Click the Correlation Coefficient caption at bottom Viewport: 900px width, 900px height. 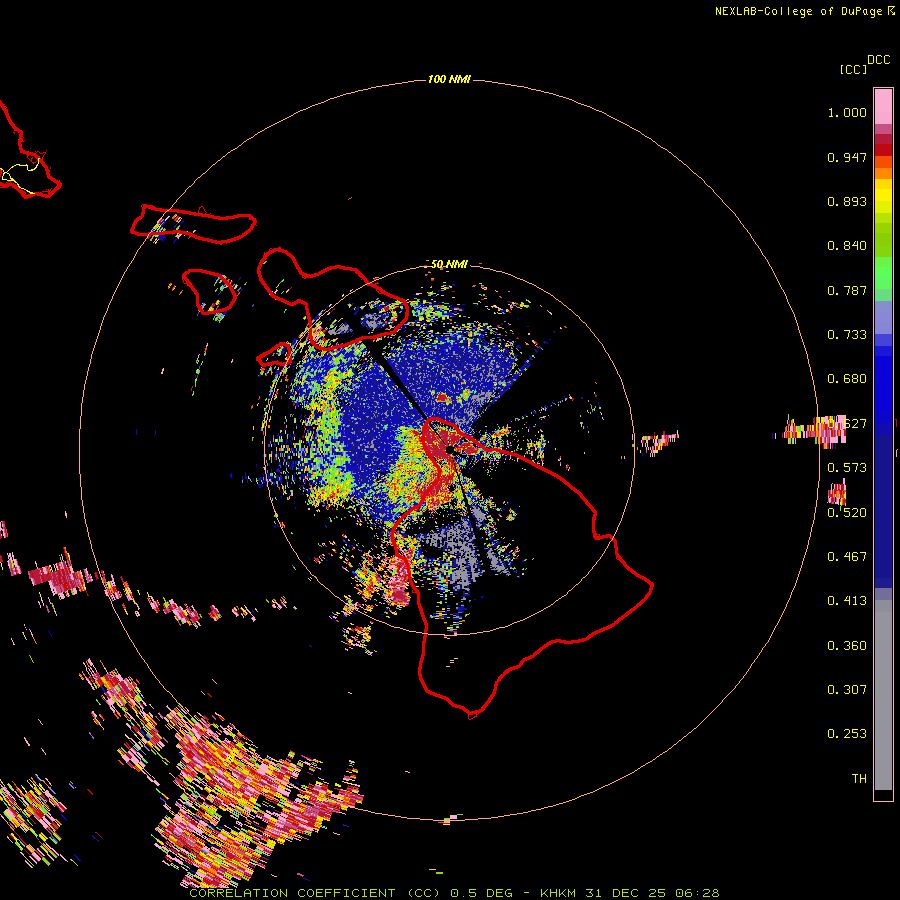click(x=455, y=893)
